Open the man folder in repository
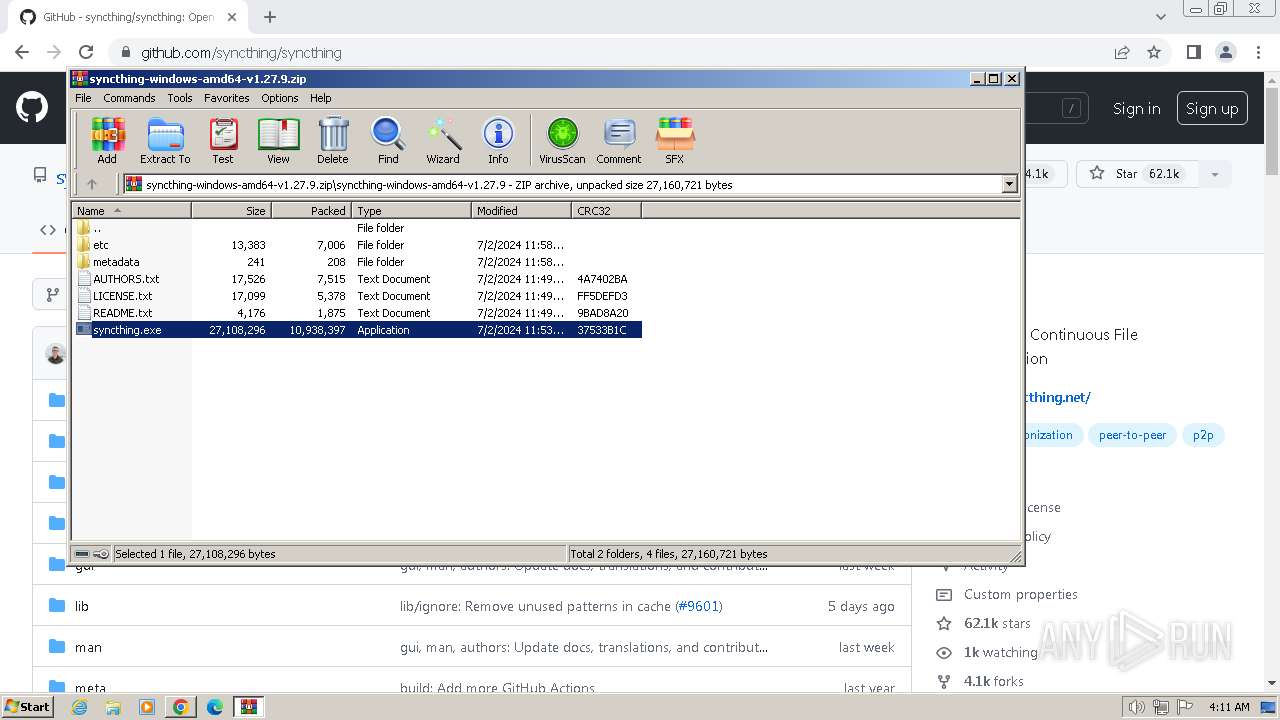Screen dimensions: 1280x720 coord(88,647)
